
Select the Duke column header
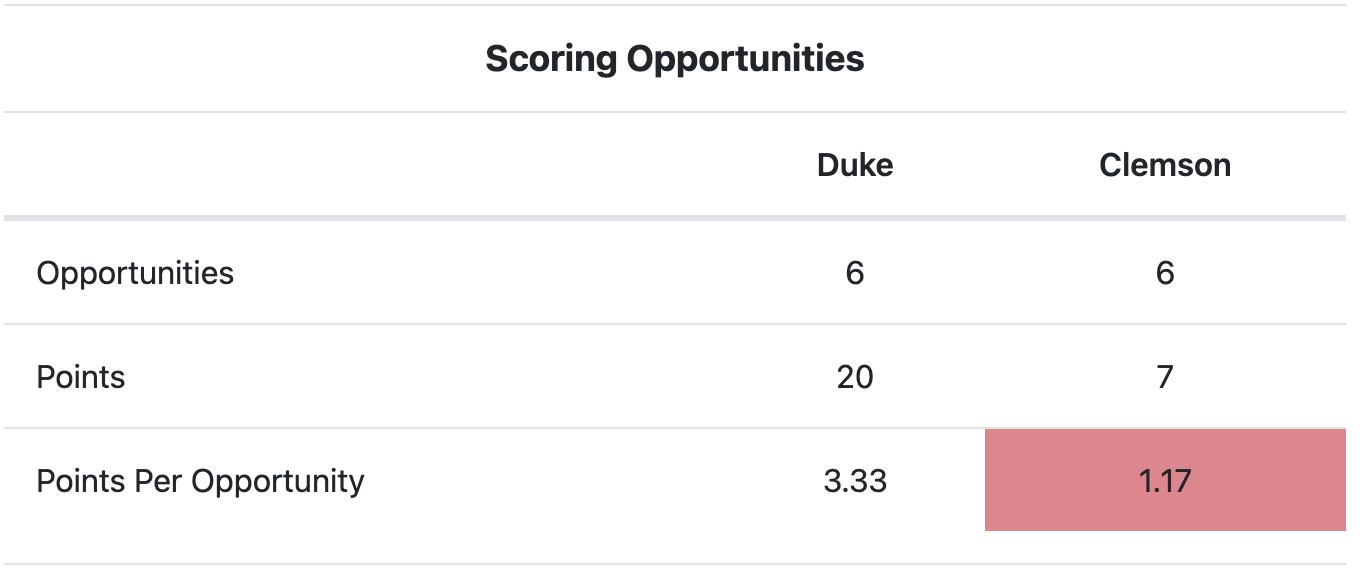coord(855,165)
